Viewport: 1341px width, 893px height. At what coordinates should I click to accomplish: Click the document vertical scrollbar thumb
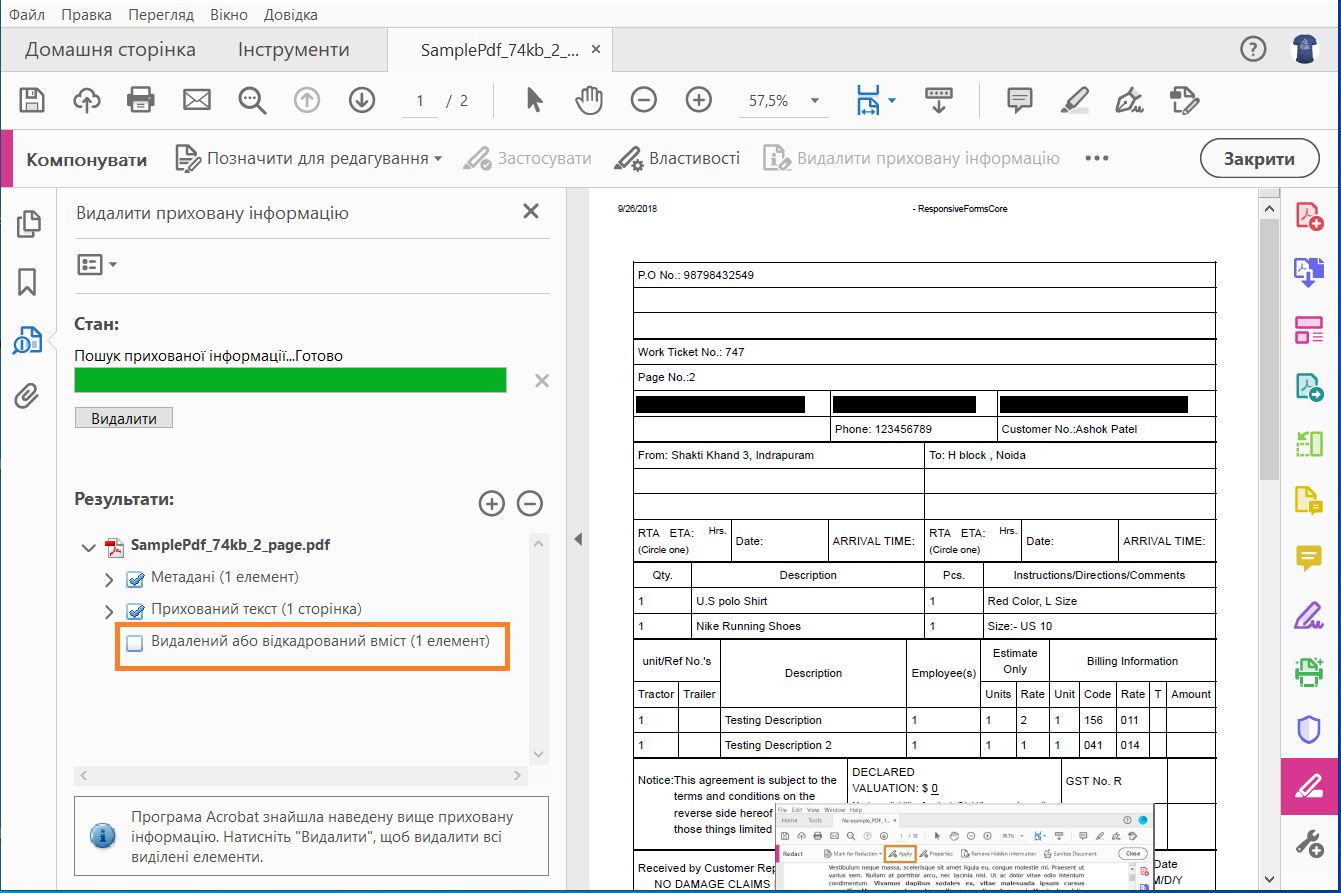click(1267, 350)
